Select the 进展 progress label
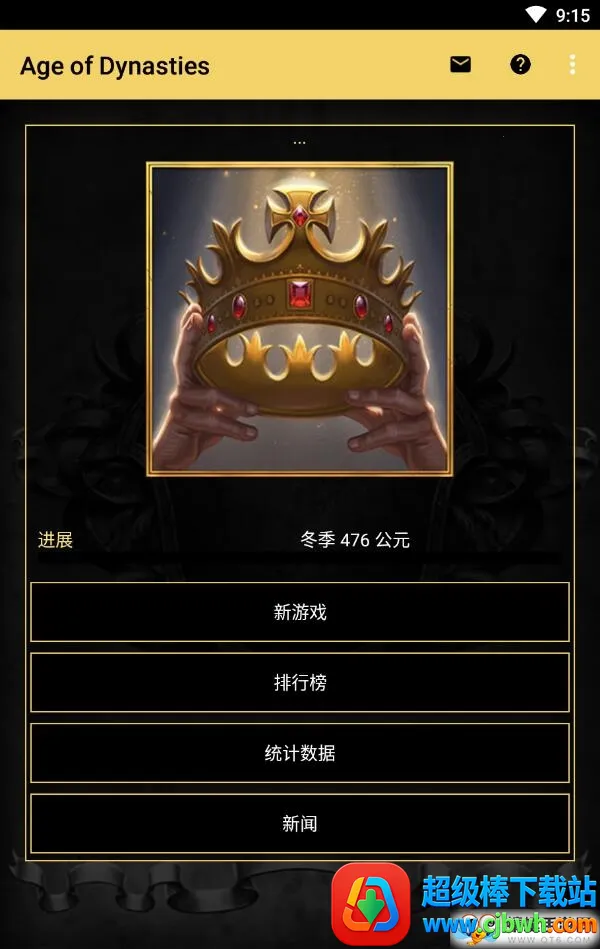 coord(55,539)
